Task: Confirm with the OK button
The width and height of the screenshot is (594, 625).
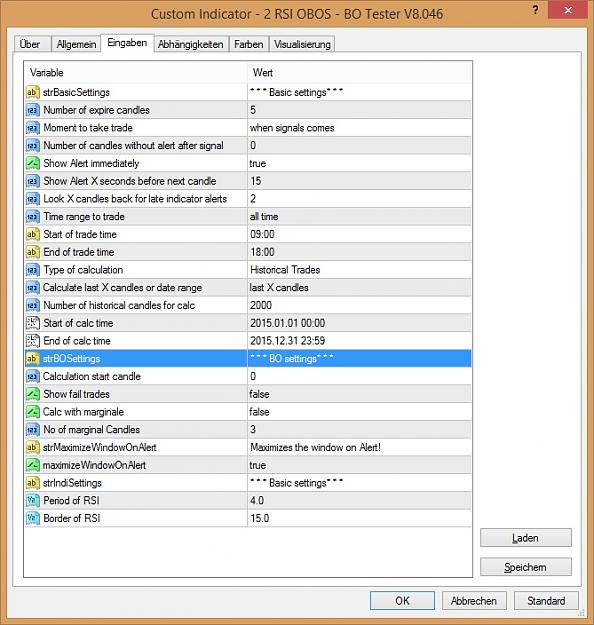Action: pos(402,600)
